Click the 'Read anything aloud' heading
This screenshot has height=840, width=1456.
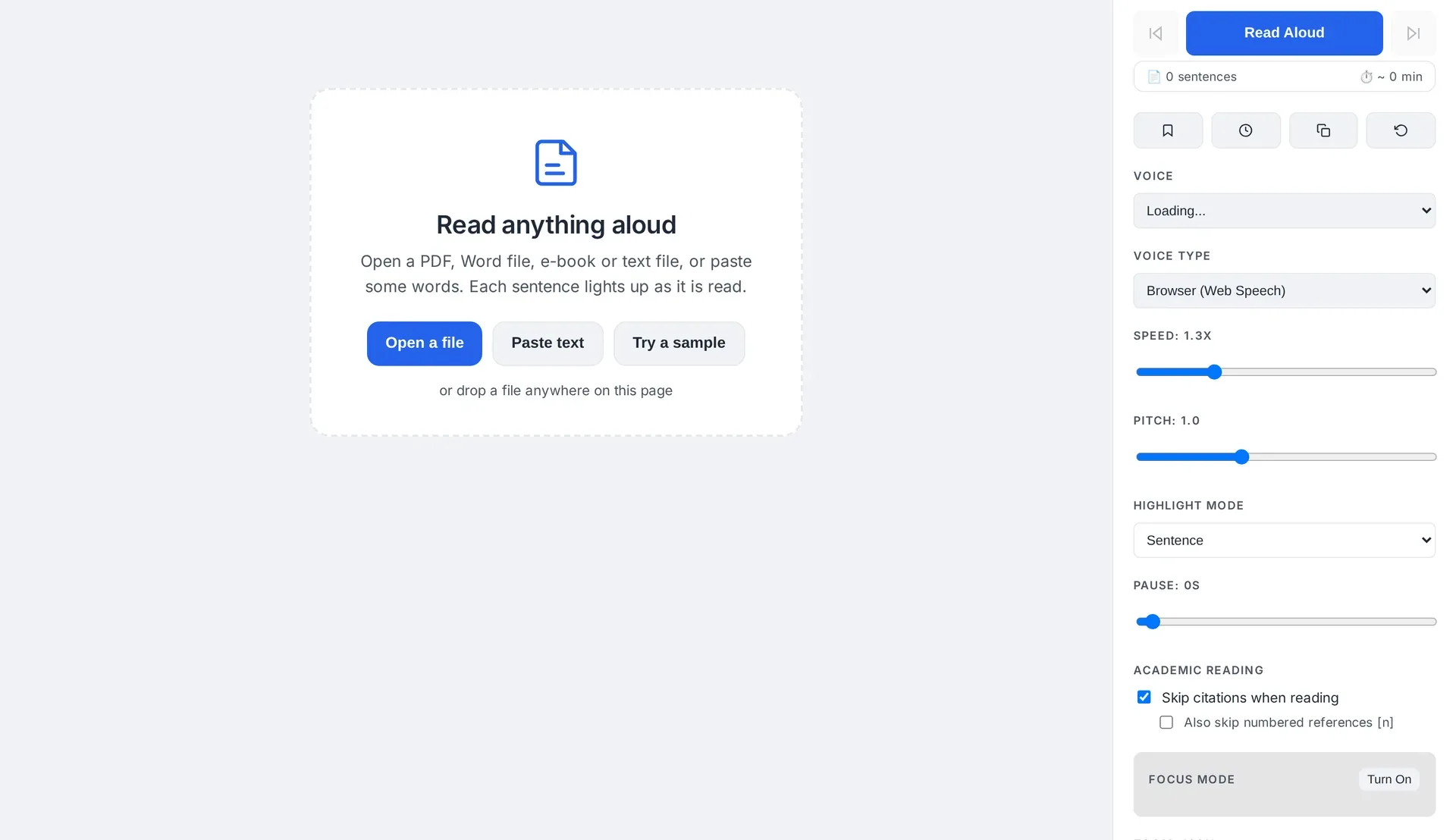click(x=556, y=225)
